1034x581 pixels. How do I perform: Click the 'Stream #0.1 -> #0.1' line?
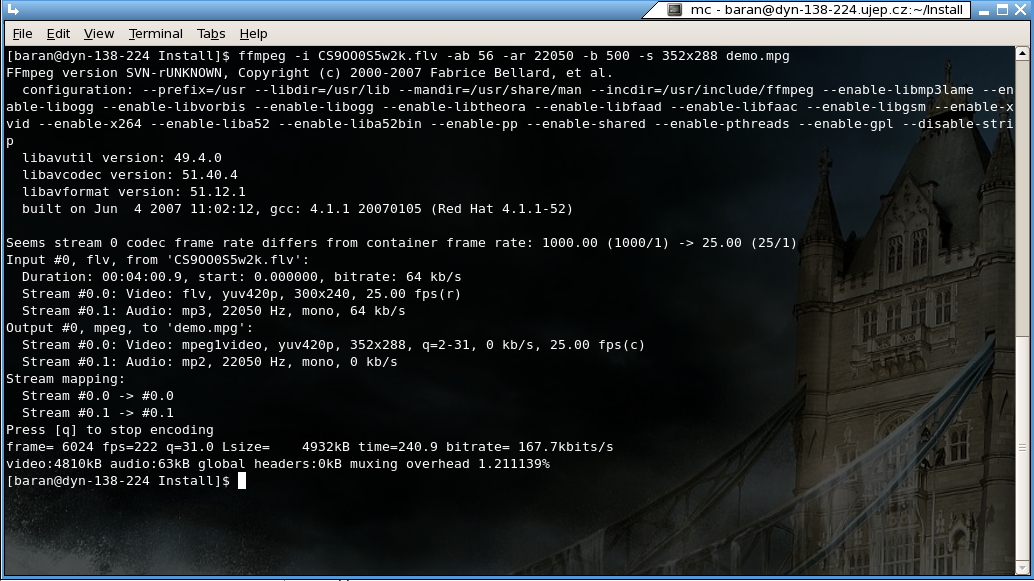[98, 413]
